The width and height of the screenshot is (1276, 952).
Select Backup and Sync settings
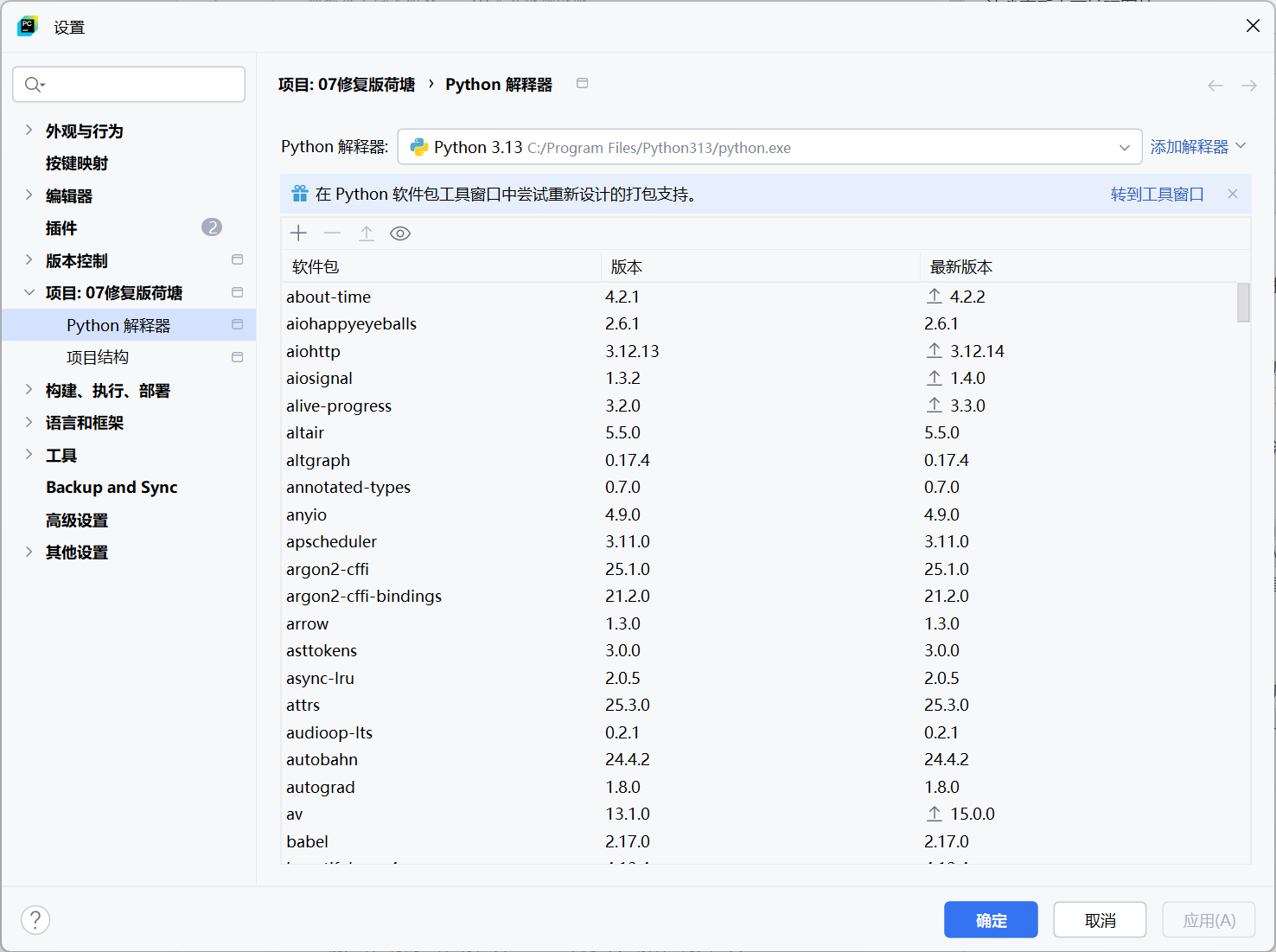pos(112,488)
